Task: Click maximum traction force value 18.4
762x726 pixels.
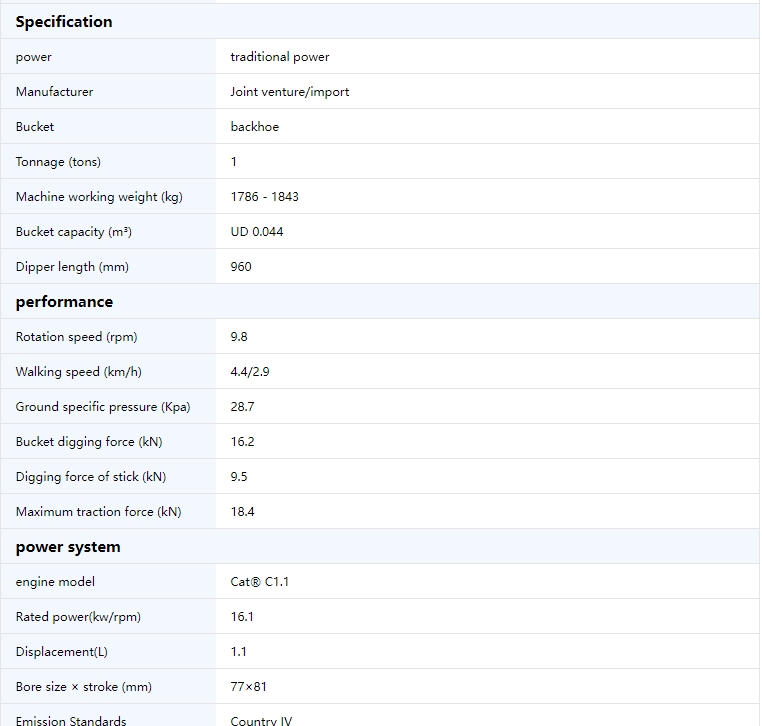Action: (242, 511)
